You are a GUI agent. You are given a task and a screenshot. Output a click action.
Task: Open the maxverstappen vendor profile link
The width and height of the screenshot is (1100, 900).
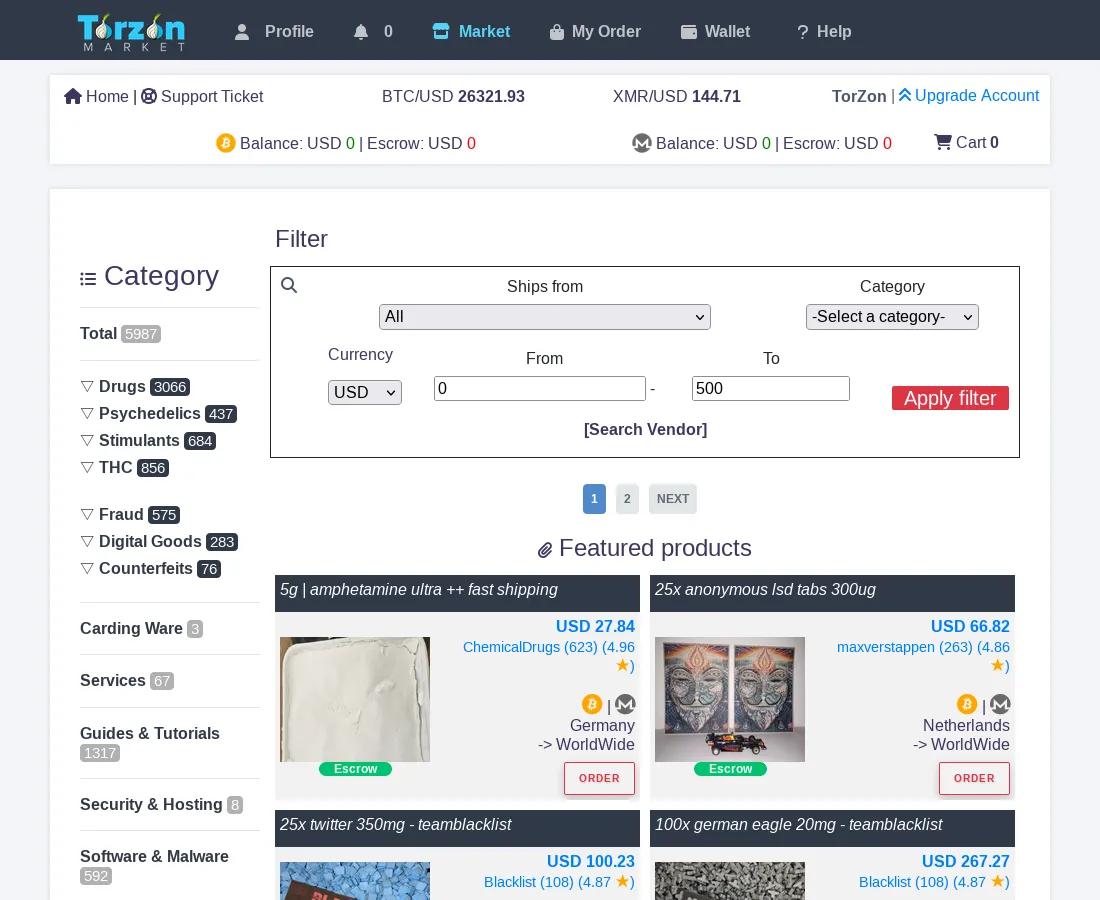(x=923, y=656)
